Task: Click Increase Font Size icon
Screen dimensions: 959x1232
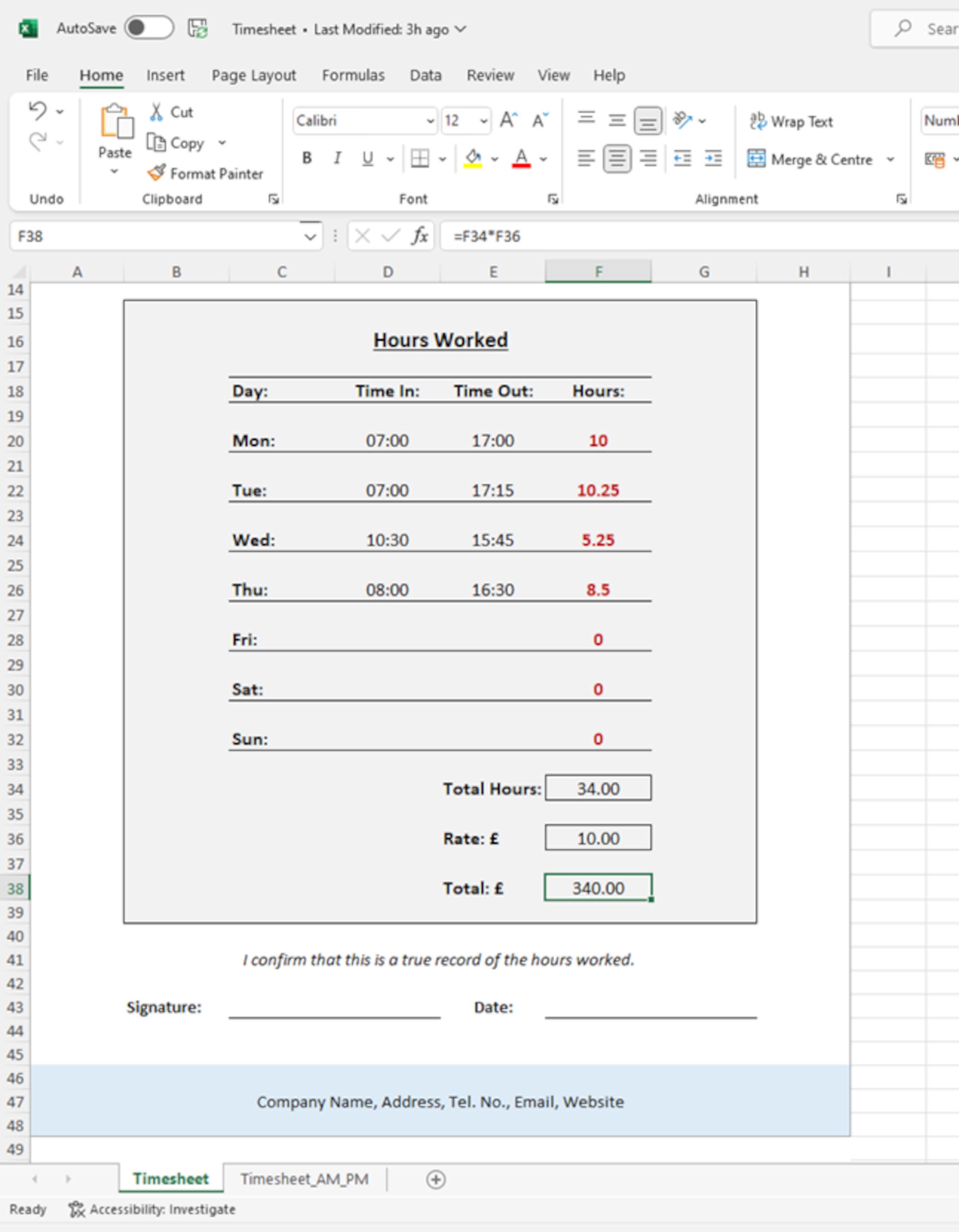Action: pyautogui.click(x=508, y=119)
